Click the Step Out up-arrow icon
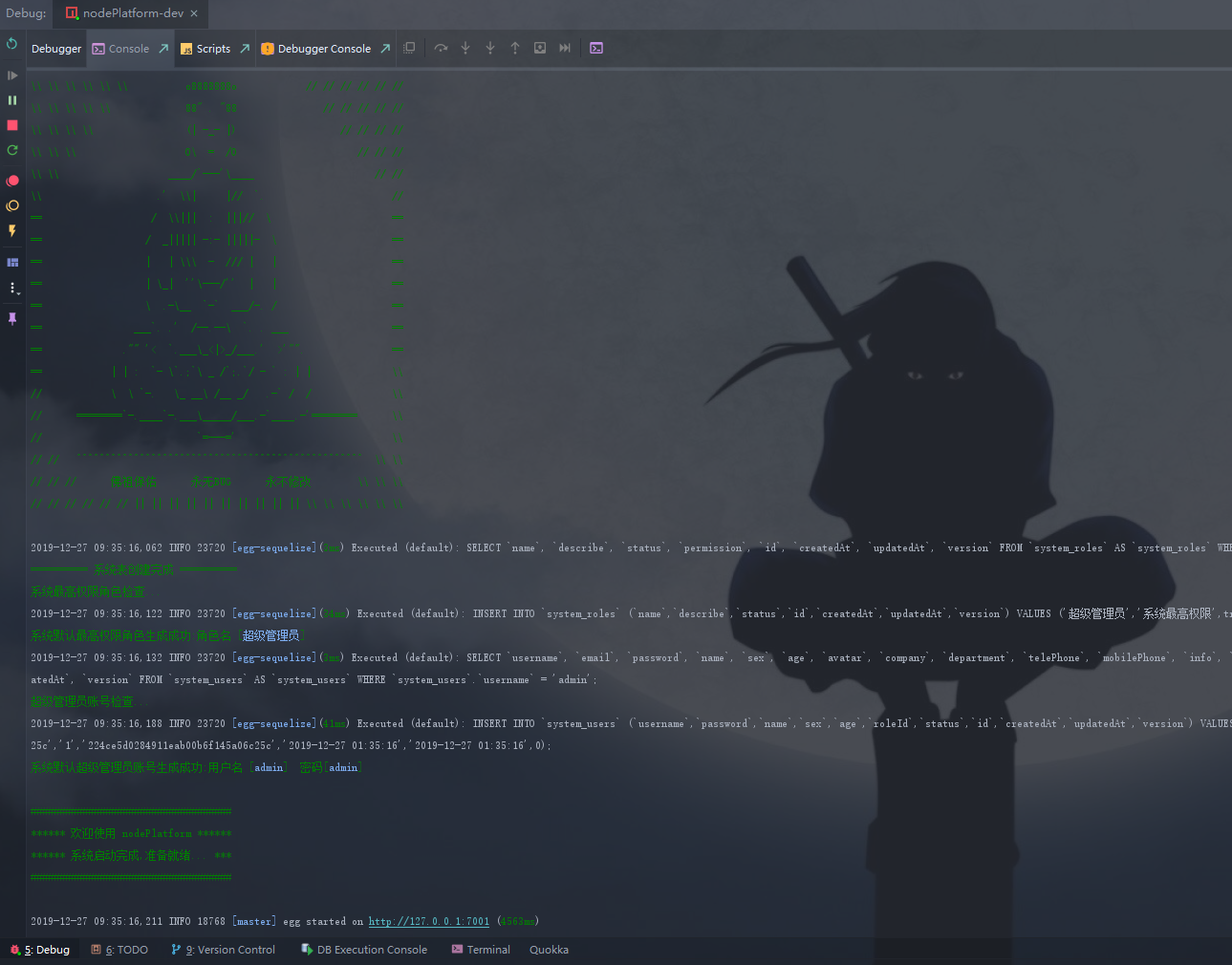The height and width of the screenshot is (965, 1232). tap(515, 48)
